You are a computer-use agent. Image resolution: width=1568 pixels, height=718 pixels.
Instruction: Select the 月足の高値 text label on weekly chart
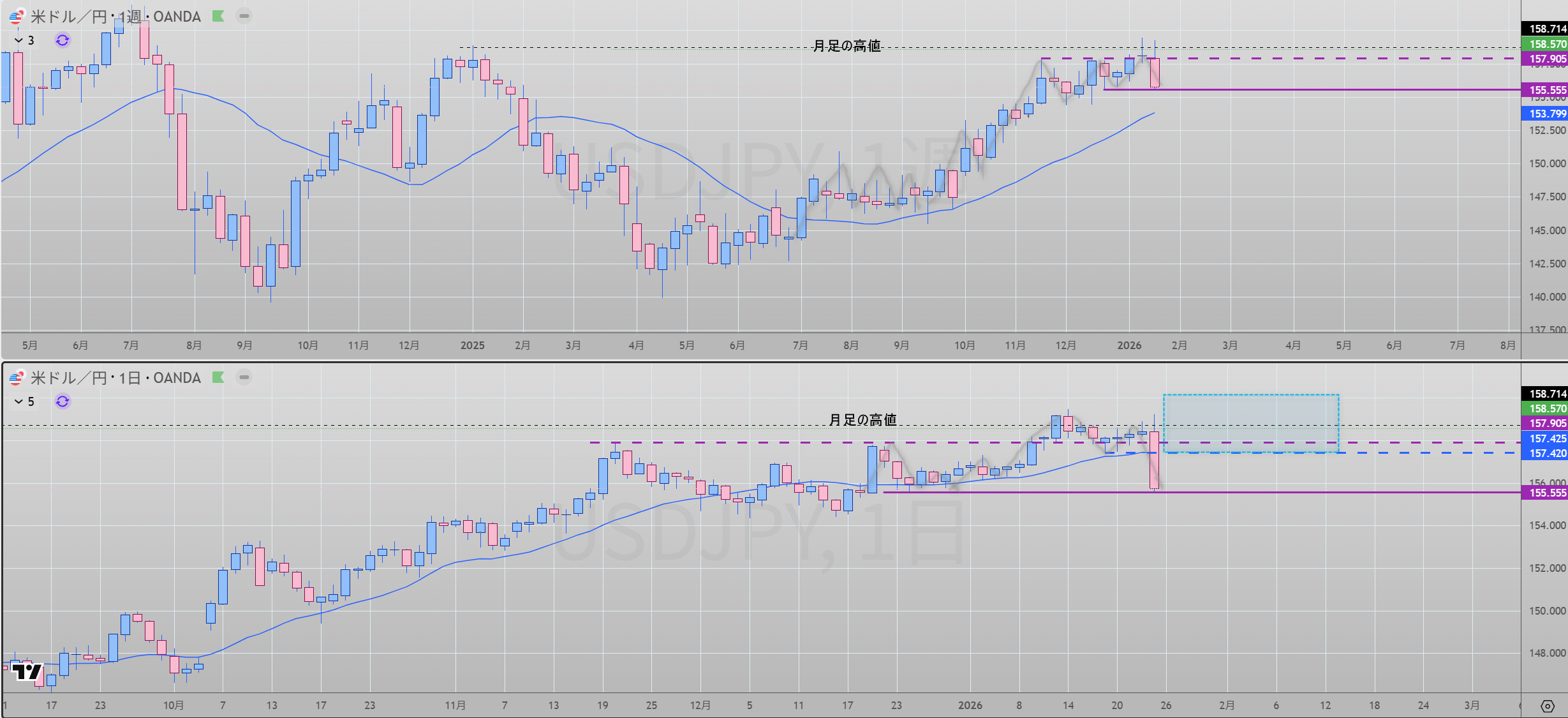coord(847,46)
